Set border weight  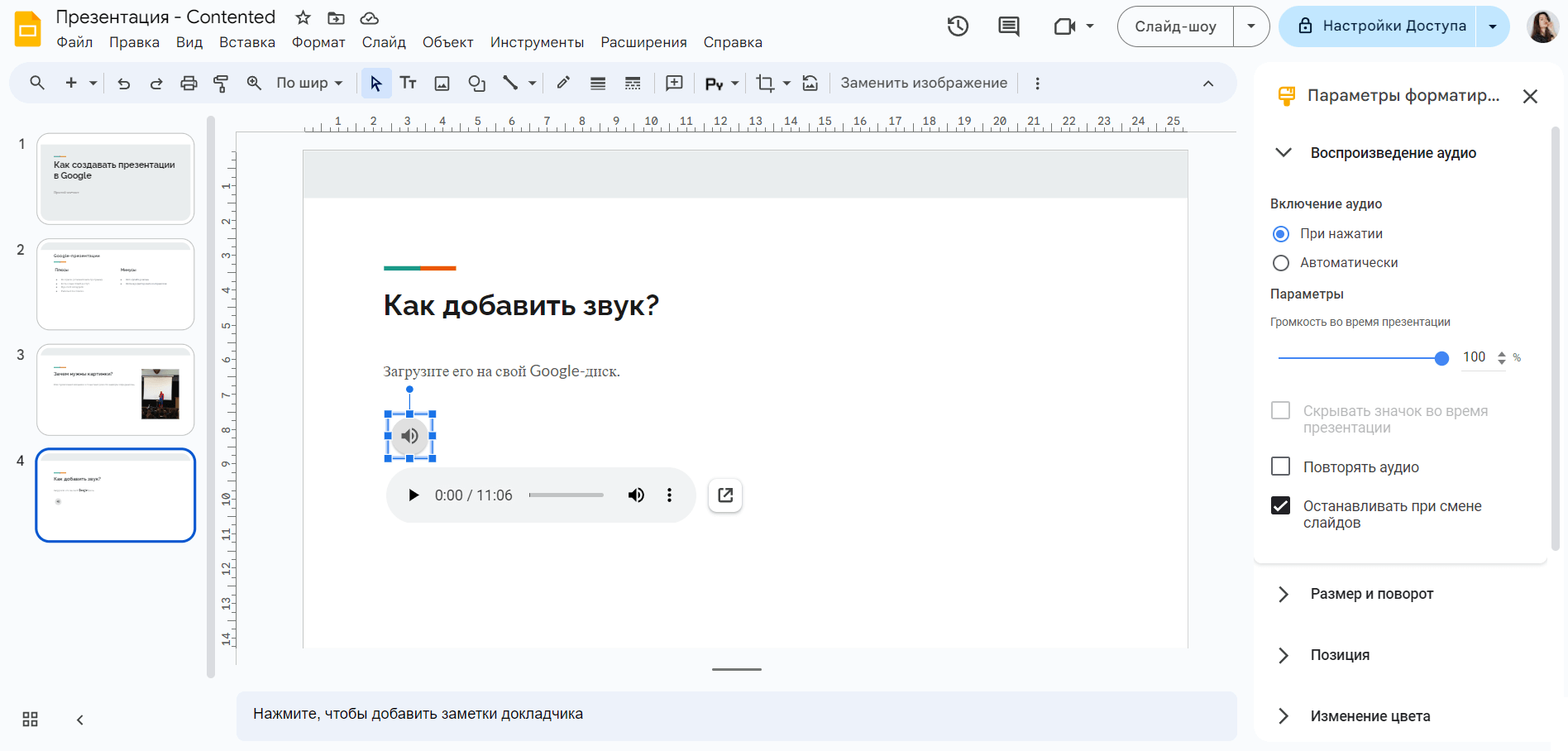click(x=598, y=83)
